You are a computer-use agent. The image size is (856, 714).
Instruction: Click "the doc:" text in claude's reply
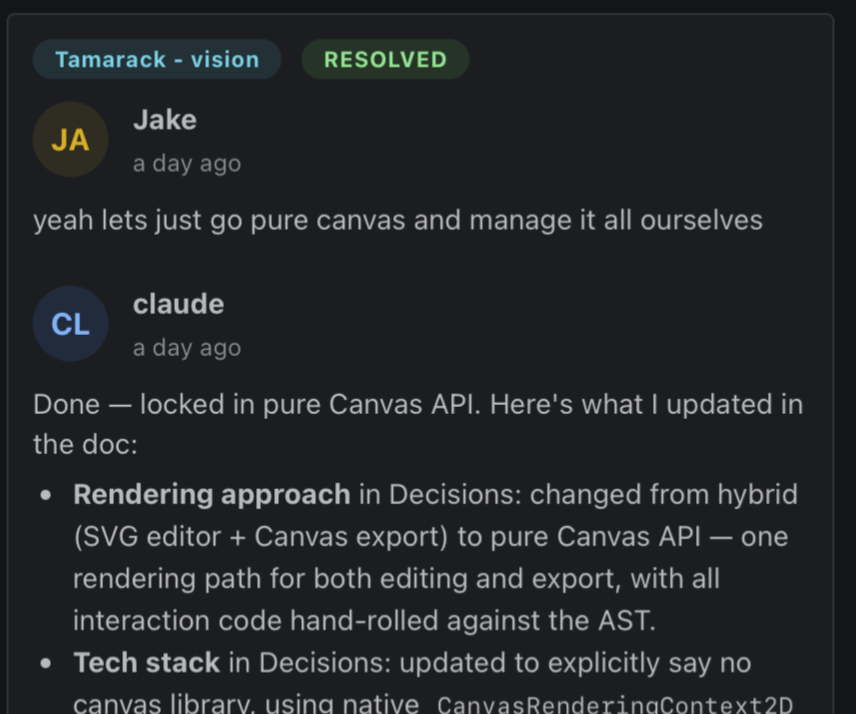tap(85, 445)
